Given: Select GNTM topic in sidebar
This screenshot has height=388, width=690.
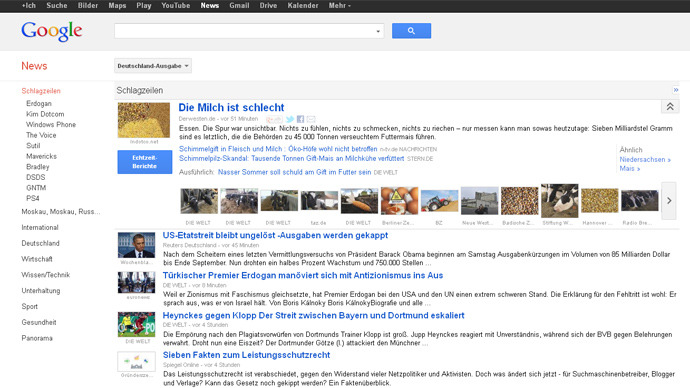Looking at the screenshot, I should coord(36,188).
